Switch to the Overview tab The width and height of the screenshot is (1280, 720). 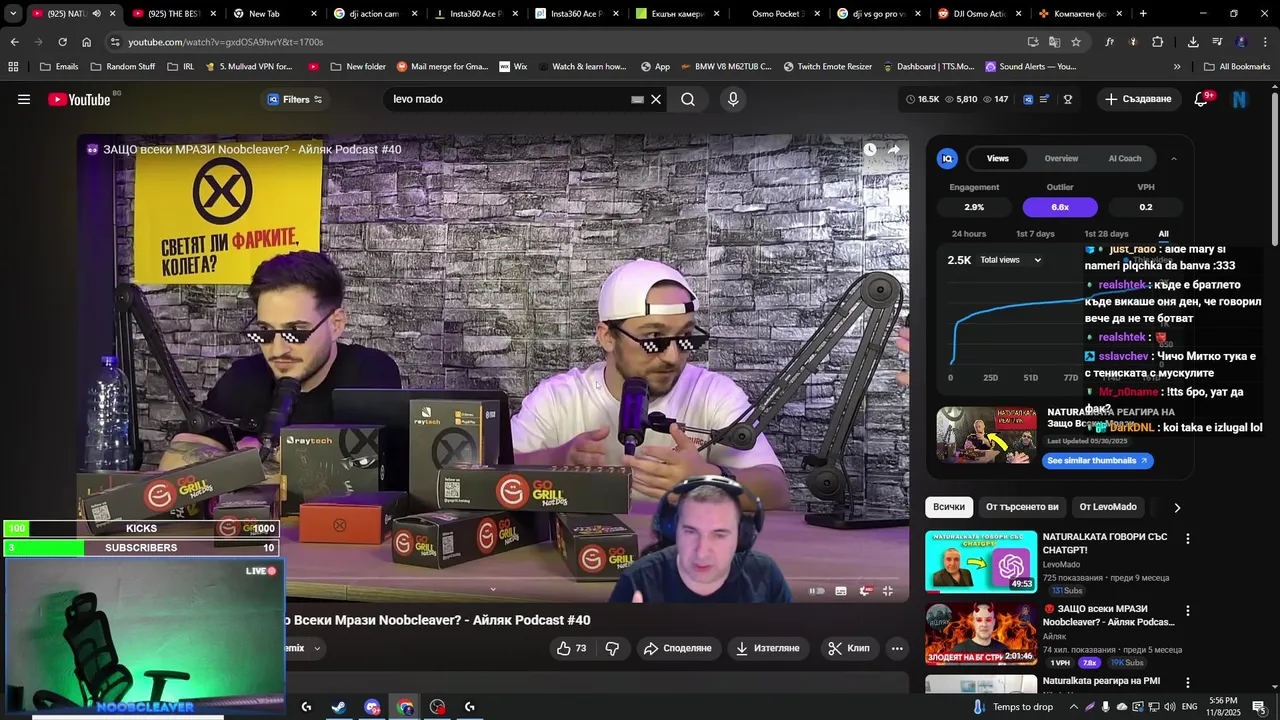point(1061,158)
